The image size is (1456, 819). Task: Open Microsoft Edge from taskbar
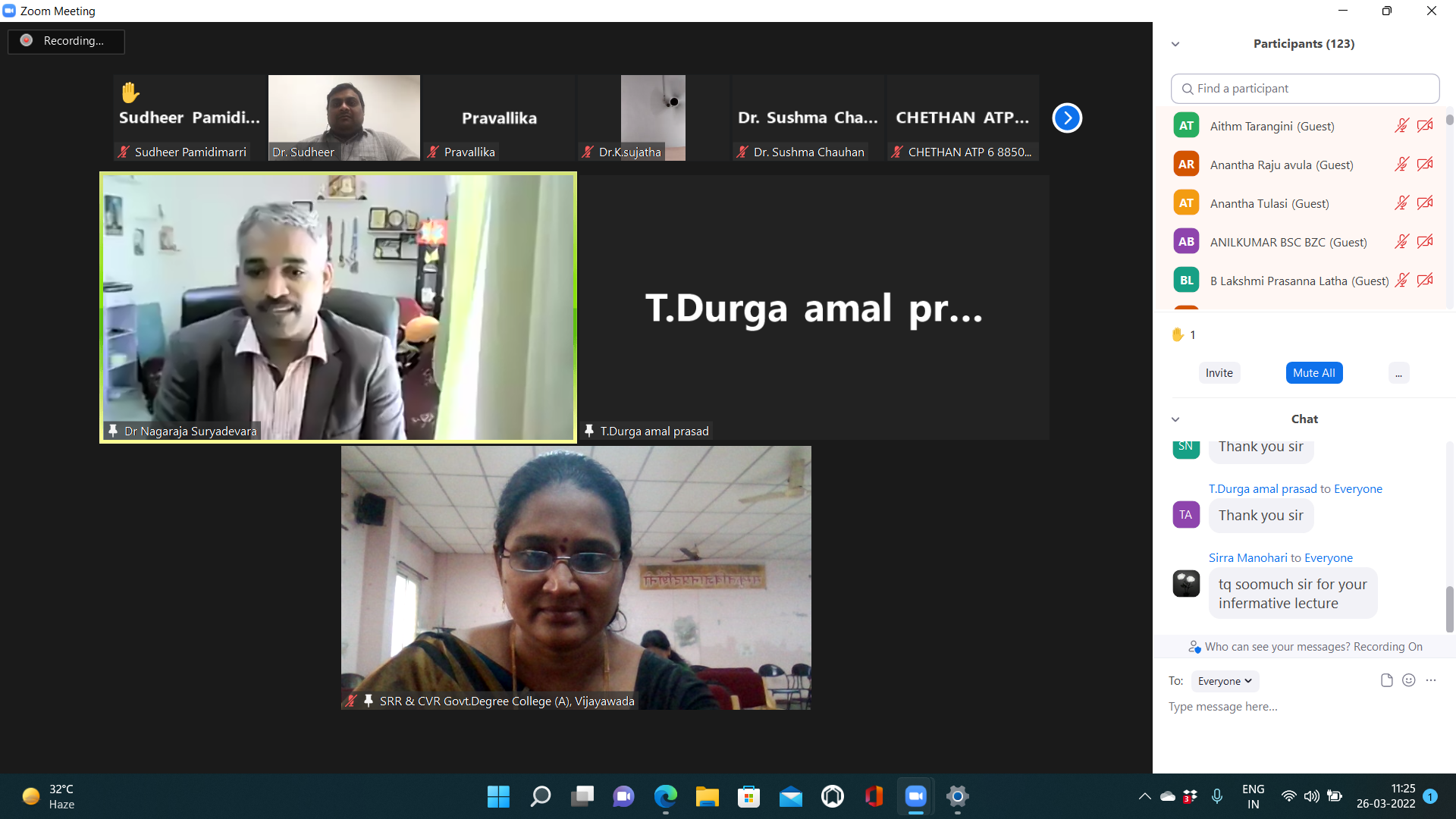coord(665,796)
